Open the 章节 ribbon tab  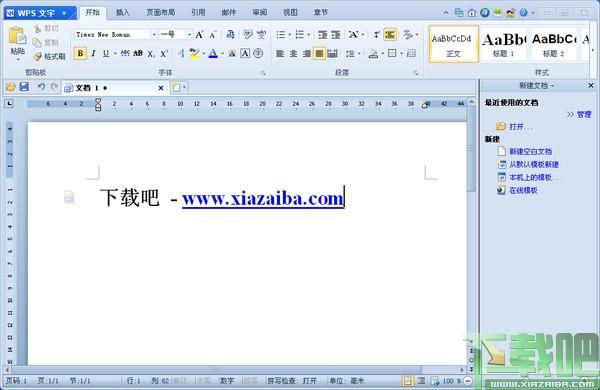321,13
